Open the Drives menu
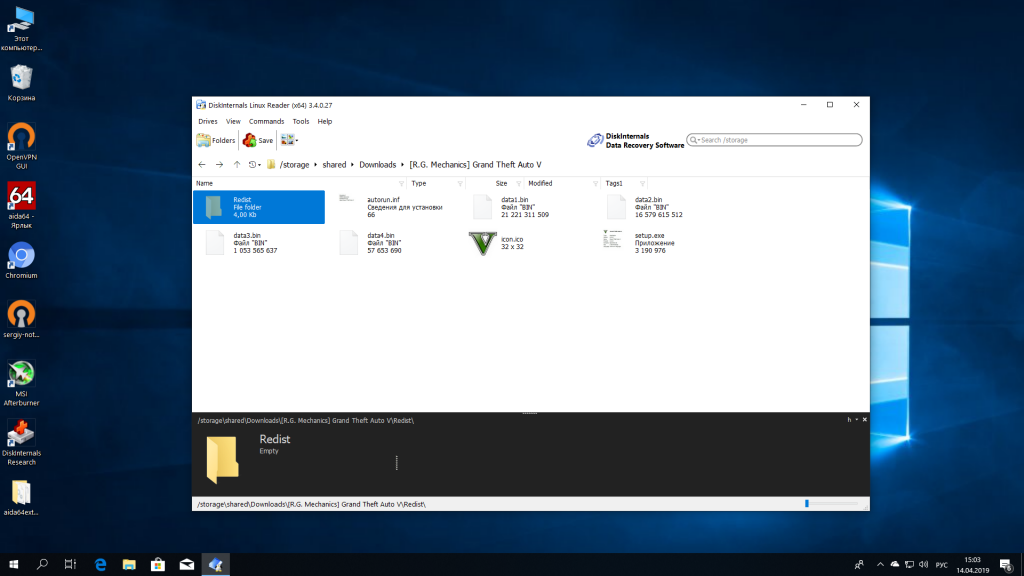 207,121
